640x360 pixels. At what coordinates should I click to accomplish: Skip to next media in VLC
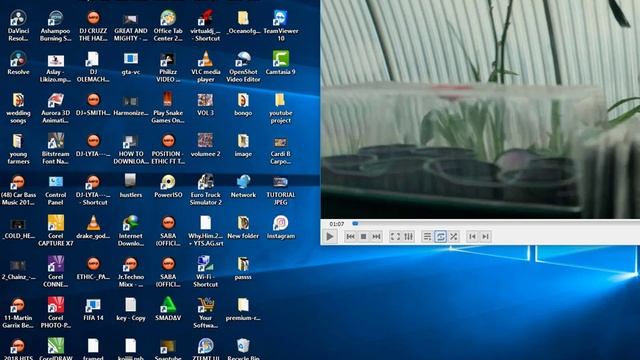click(376, 236)
